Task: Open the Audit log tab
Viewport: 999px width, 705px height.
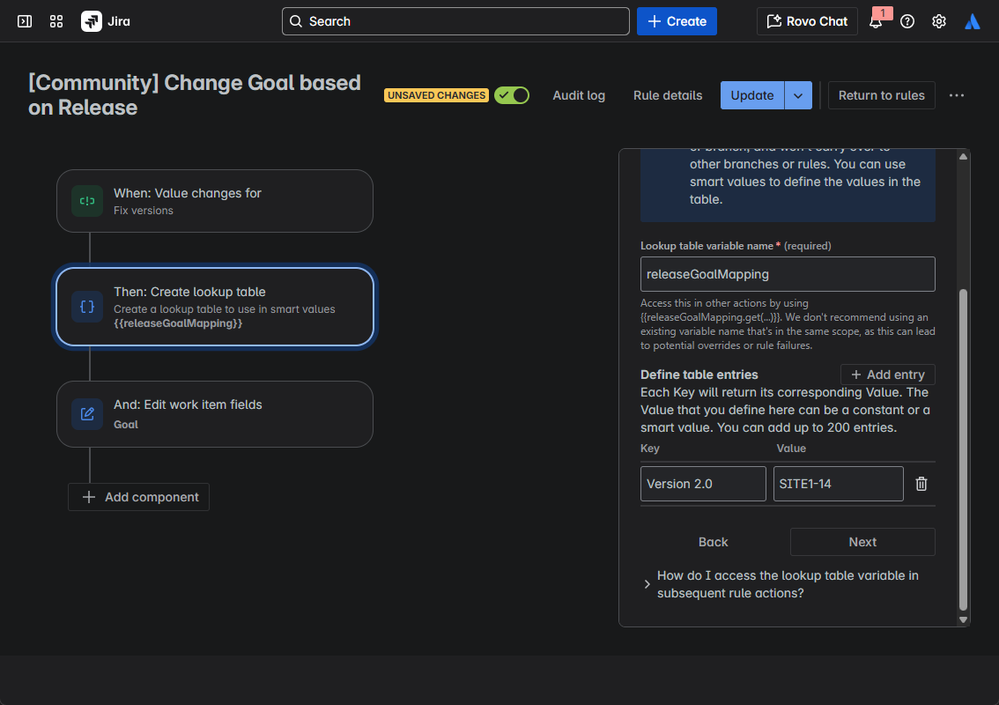Action: 579,95
